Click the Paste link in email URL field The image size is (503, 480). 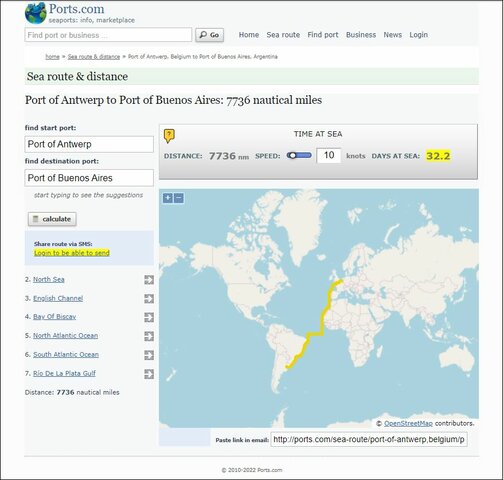point(369,440)
